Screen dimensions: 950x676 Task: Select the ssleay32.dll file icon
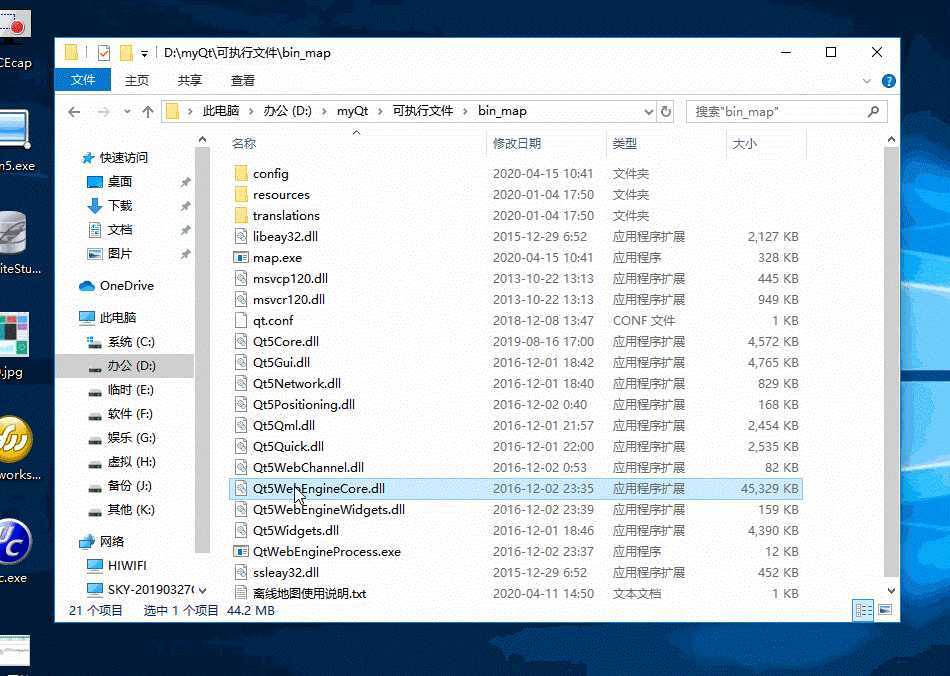pos(241,572)
